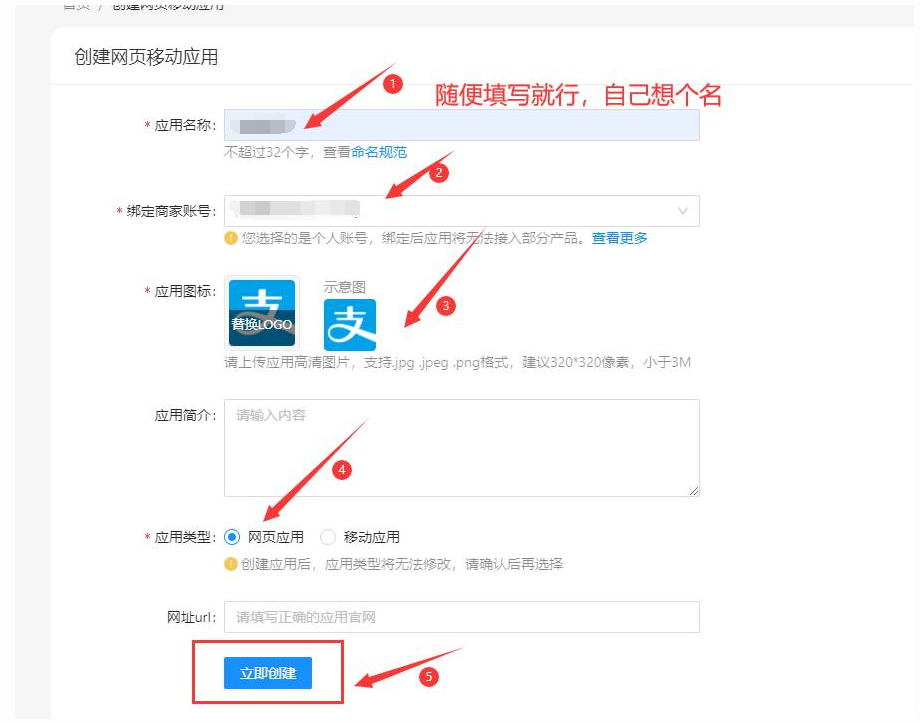920x723 pixels.
Task: Expand the 绑定商家账号 dropdown arrow
Action: 683,211
